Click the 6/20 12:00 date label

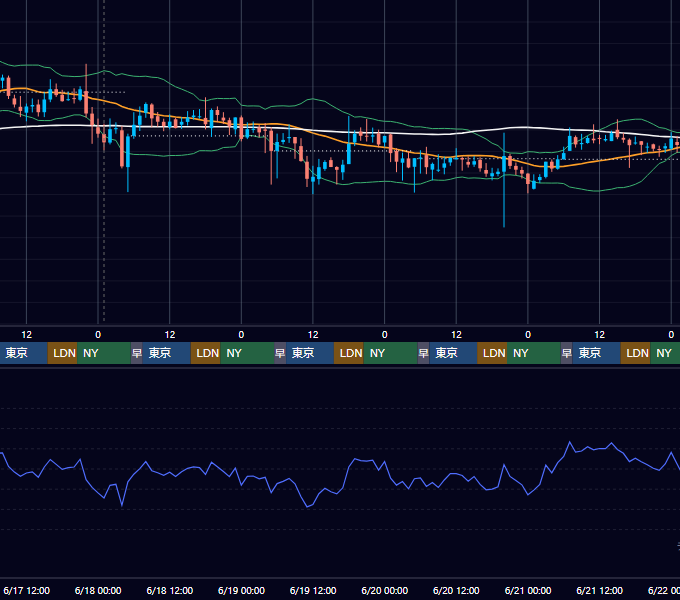click(x=456, y=590)
